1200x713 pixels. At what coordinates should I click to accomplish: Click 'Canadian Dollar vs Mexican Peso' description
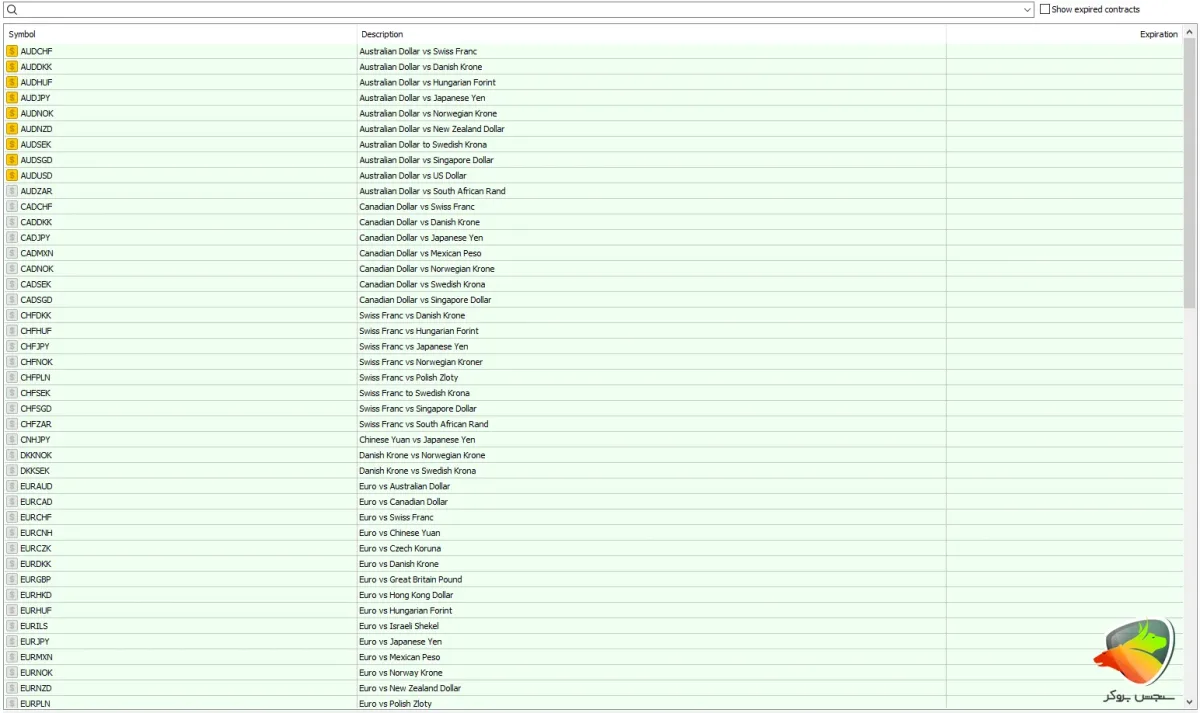pyautogui.click(x=420, y=253)
